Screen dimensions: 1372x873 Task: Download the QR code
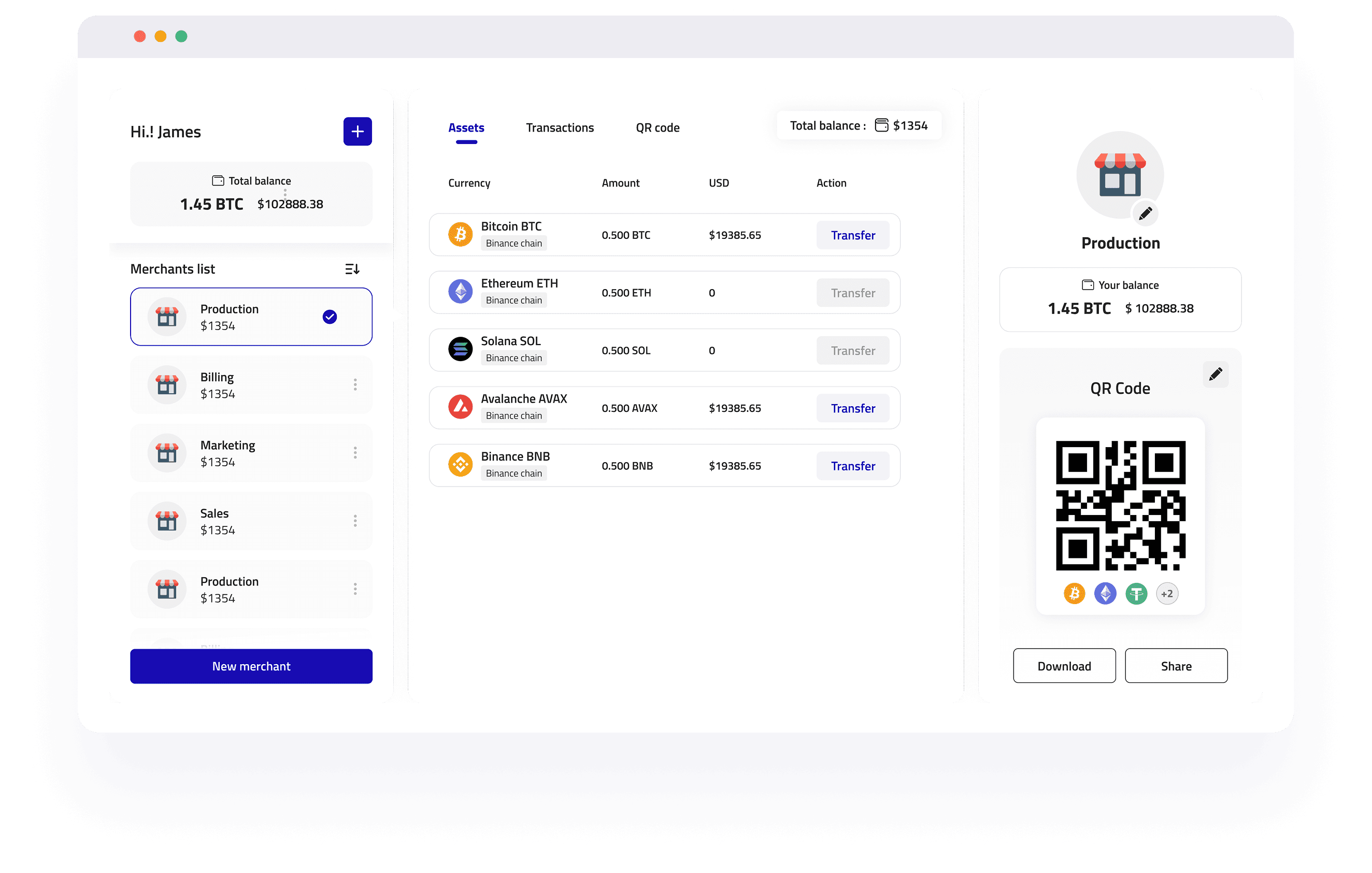pos(1064,666)
